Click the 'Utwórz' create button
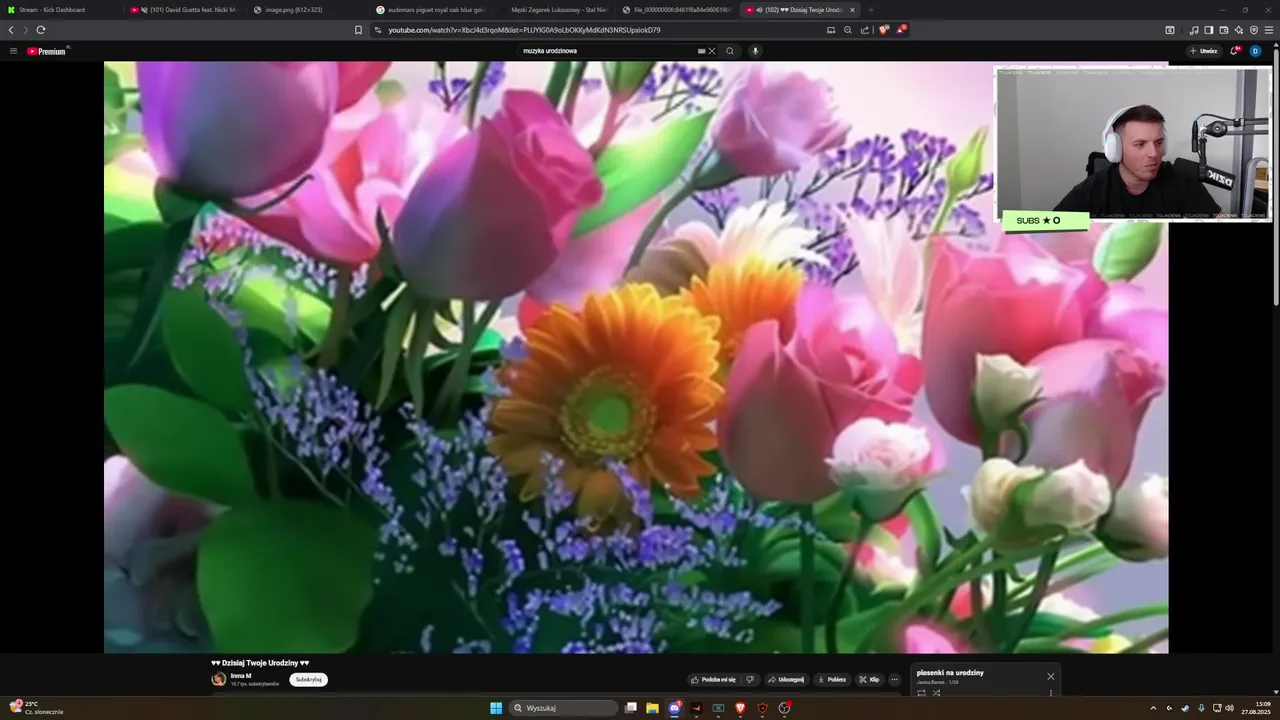1280x720 pixels. [1204, 51]
